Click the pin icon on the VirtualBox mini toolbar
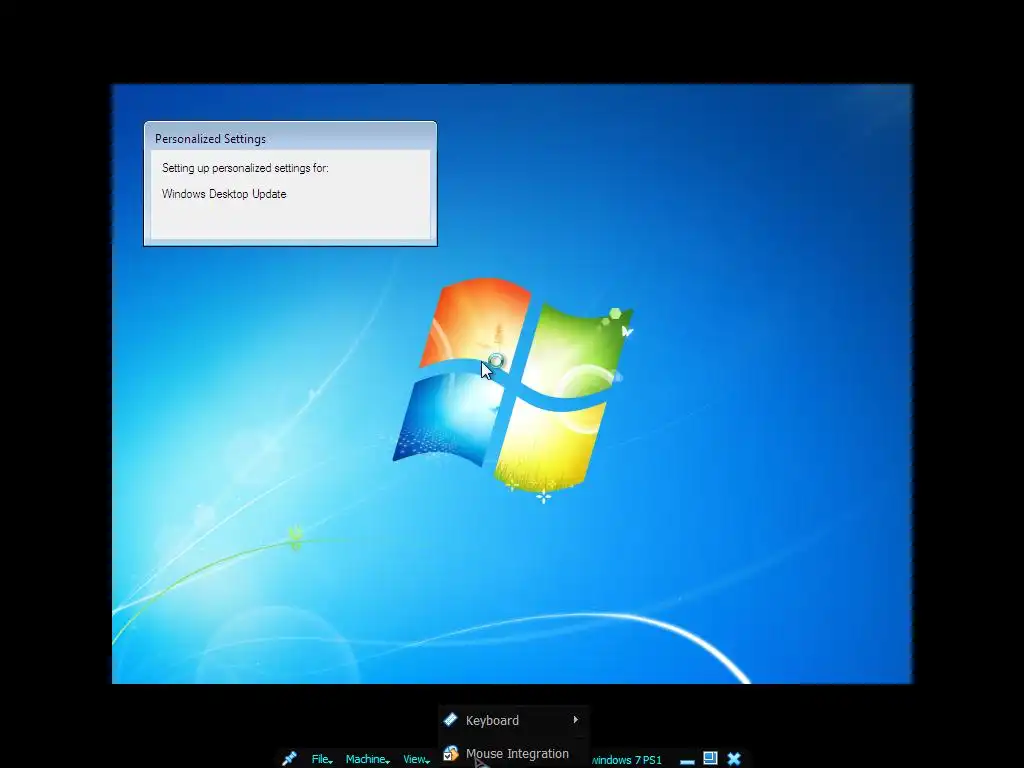Image resolution: width=1024 pixels, height=768 pixels. point(289,758)
